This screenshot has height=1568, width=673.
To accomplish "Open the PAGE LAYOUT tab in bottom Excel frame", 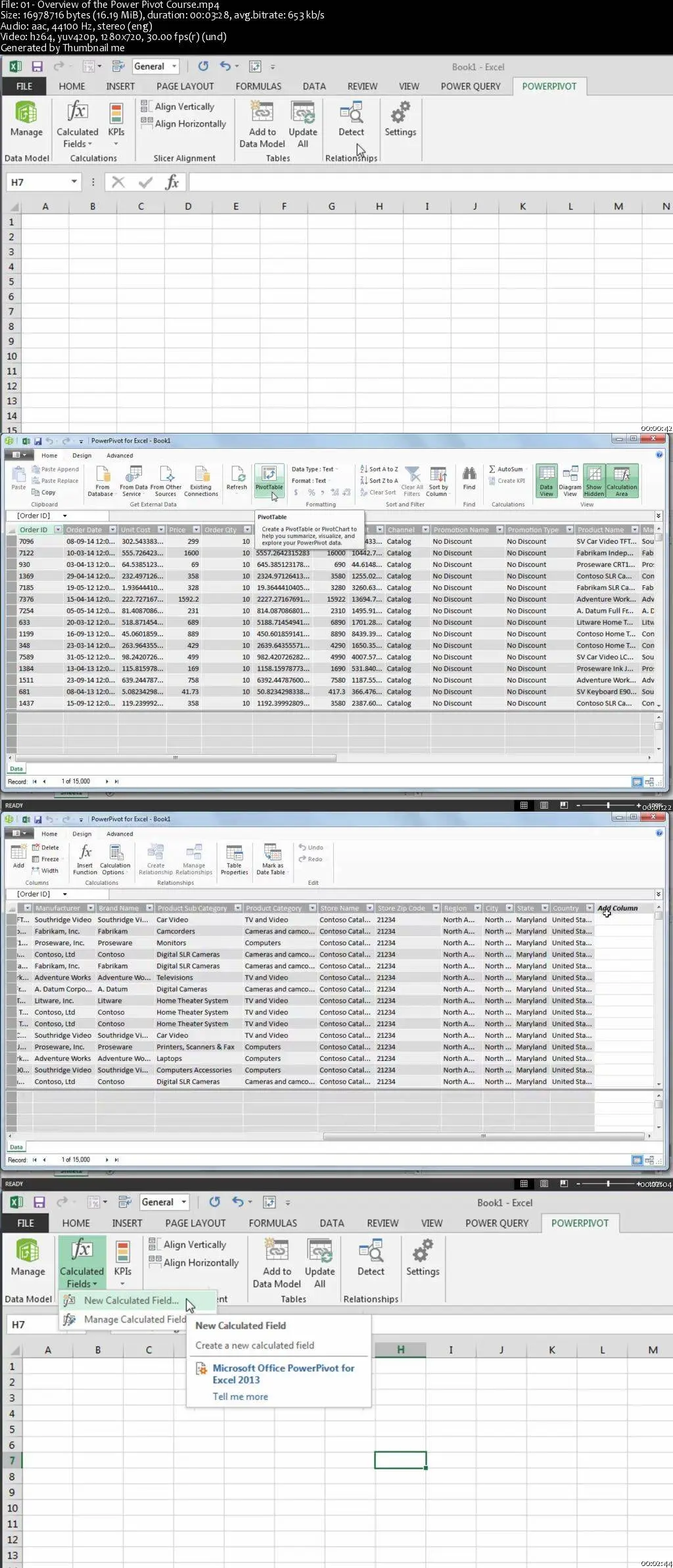I will (x=195, y=1223).
